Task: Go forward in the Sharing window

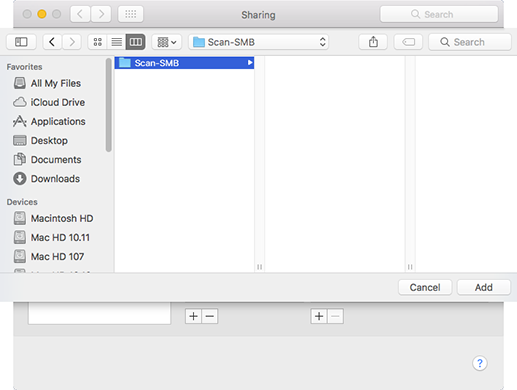Action: (x=101, y=14)
